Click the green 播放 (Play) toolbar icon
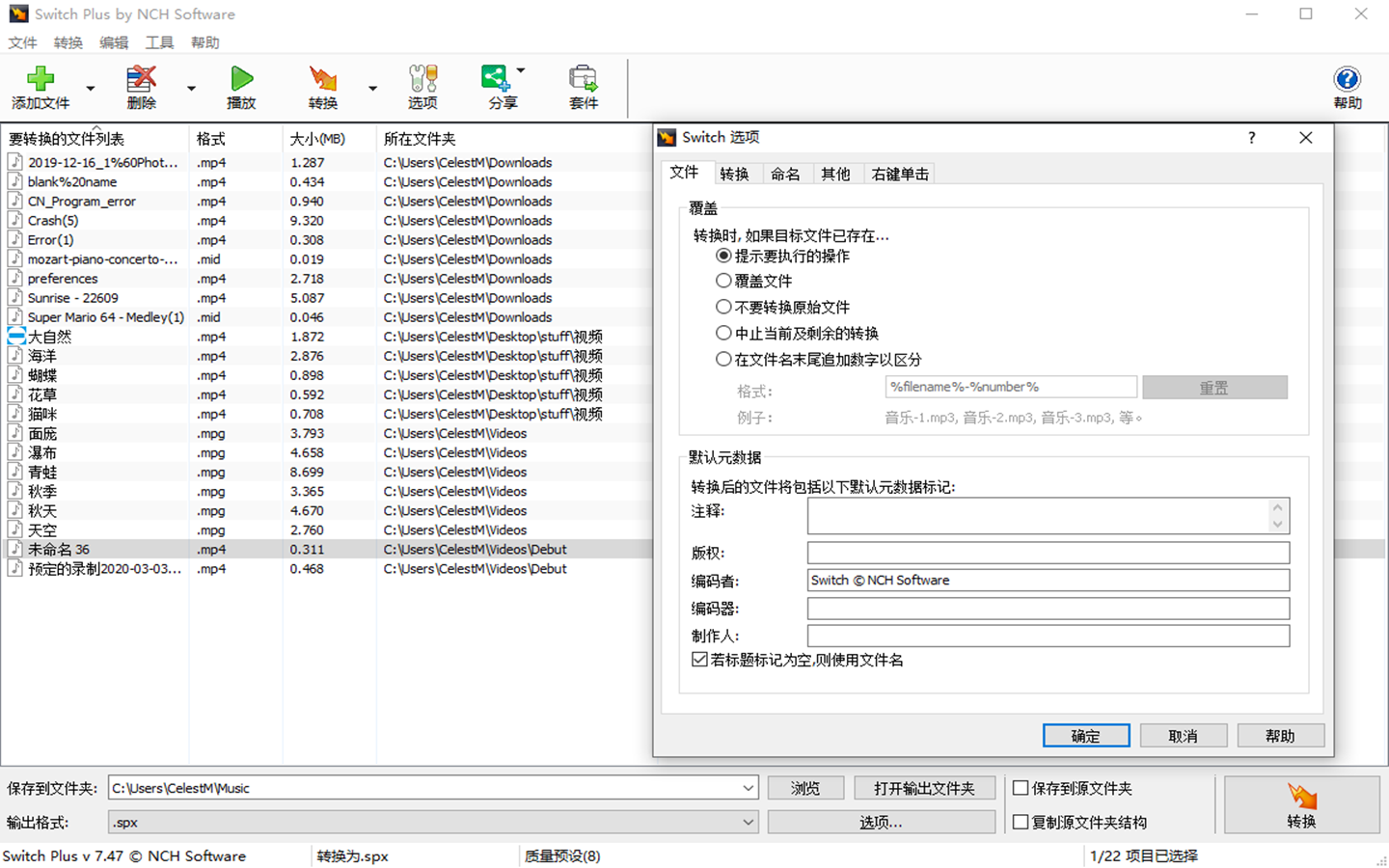This screenshot has width=1389, height=868. point(241,87)
